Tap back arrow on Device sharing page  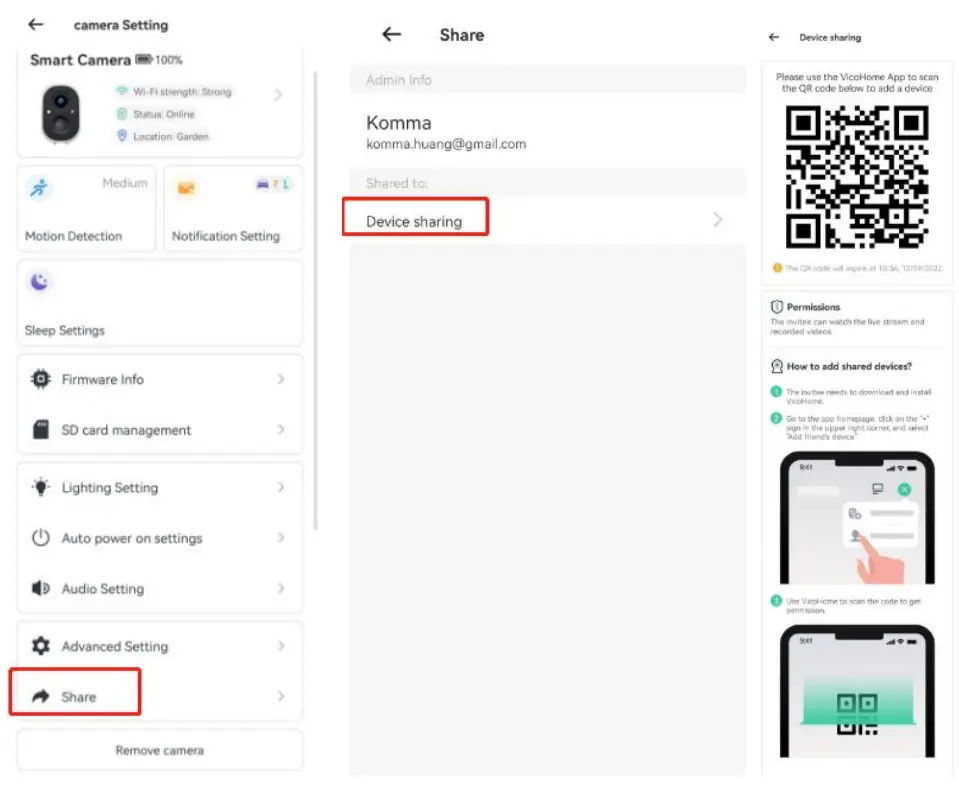(x=774, y=37)
